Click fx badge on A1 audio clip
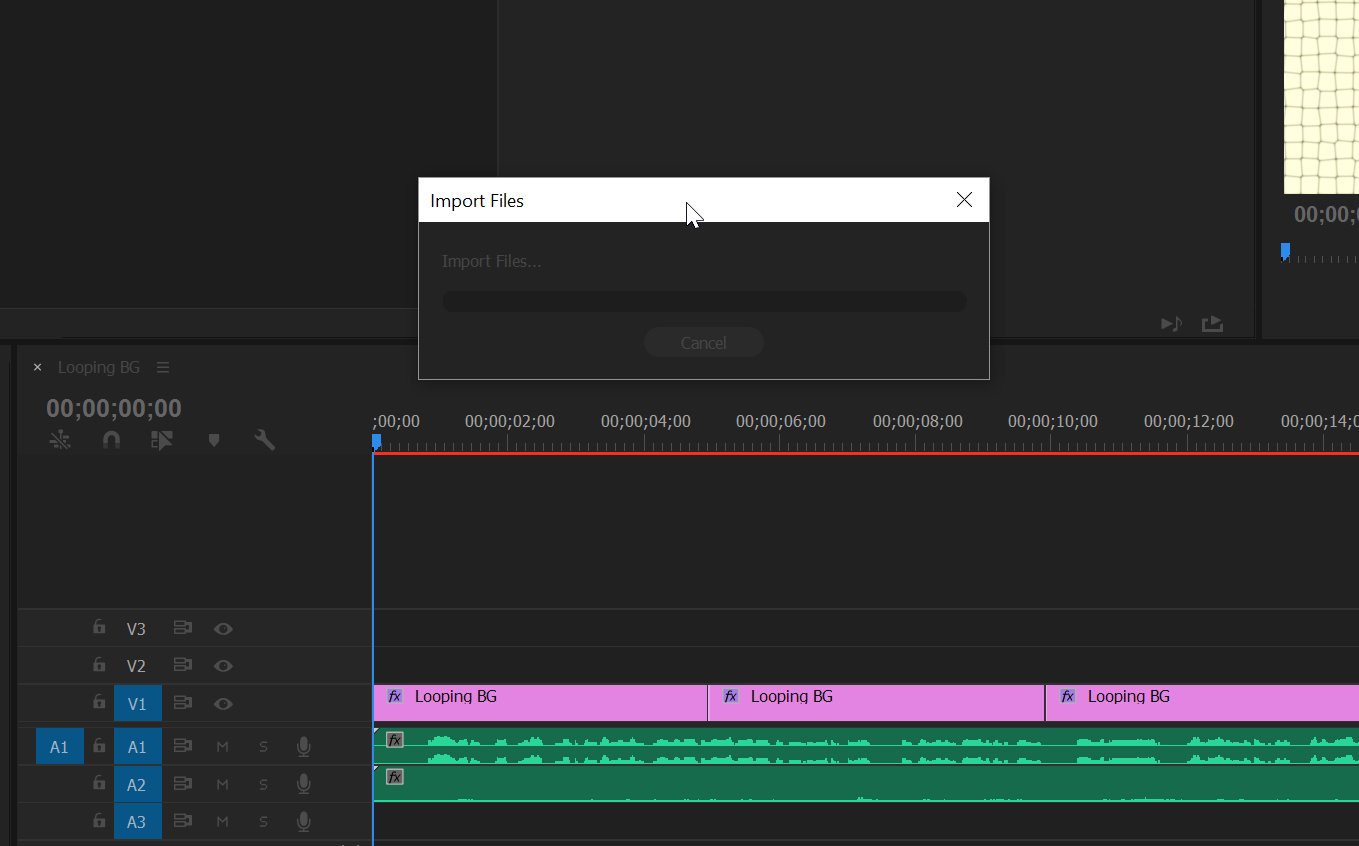 [395, 740]
